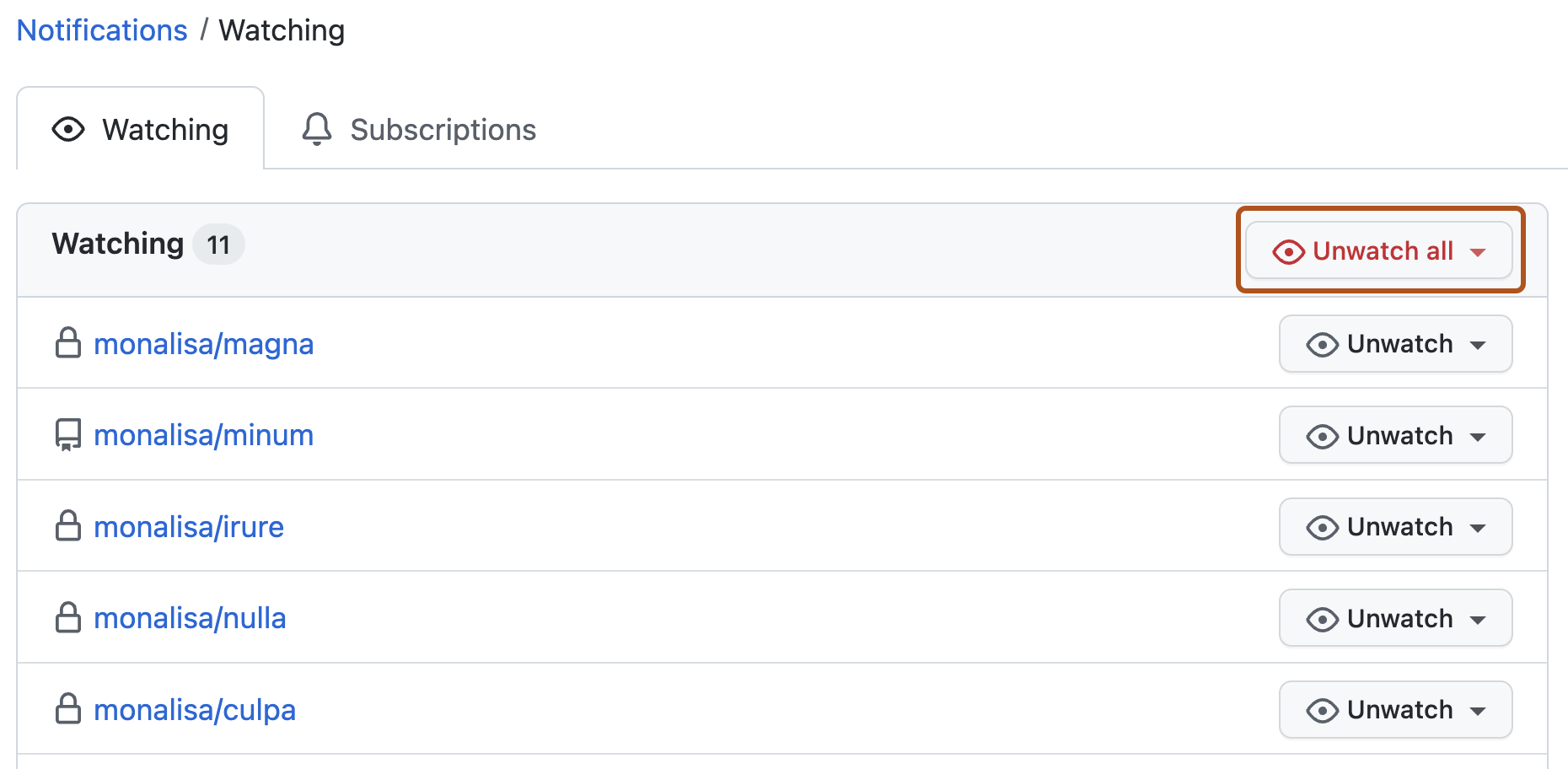Open the monalisa/nulla repository link
This screenshot has height=769, width=1568.
[190, 618]
